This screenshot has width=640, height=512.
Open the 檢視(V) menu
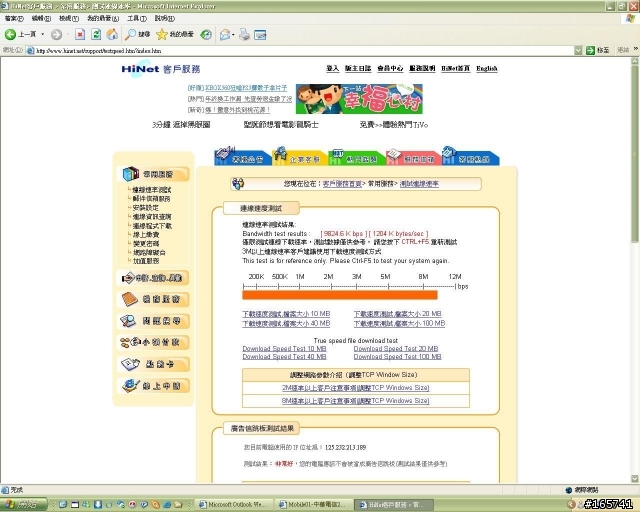click(x=69, y=18)
